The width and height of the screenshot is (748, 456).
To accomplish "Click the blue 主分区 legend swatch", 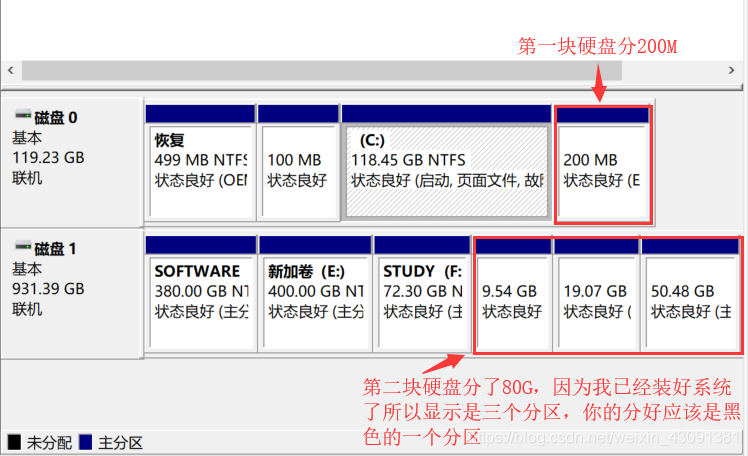I will 85,442.
